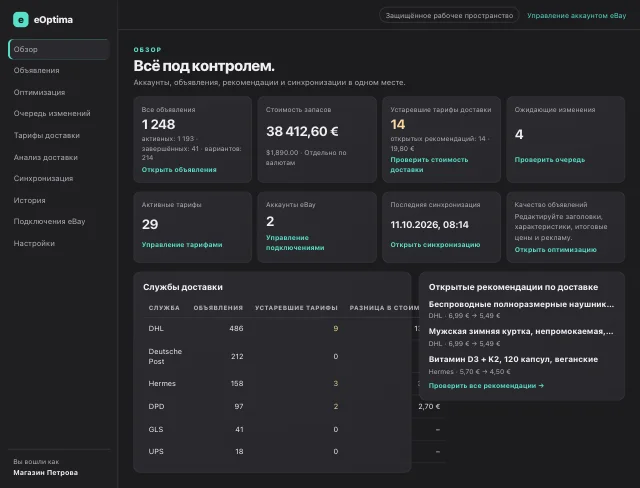
Task: Select the DHL row name
Action: (156, 328)
